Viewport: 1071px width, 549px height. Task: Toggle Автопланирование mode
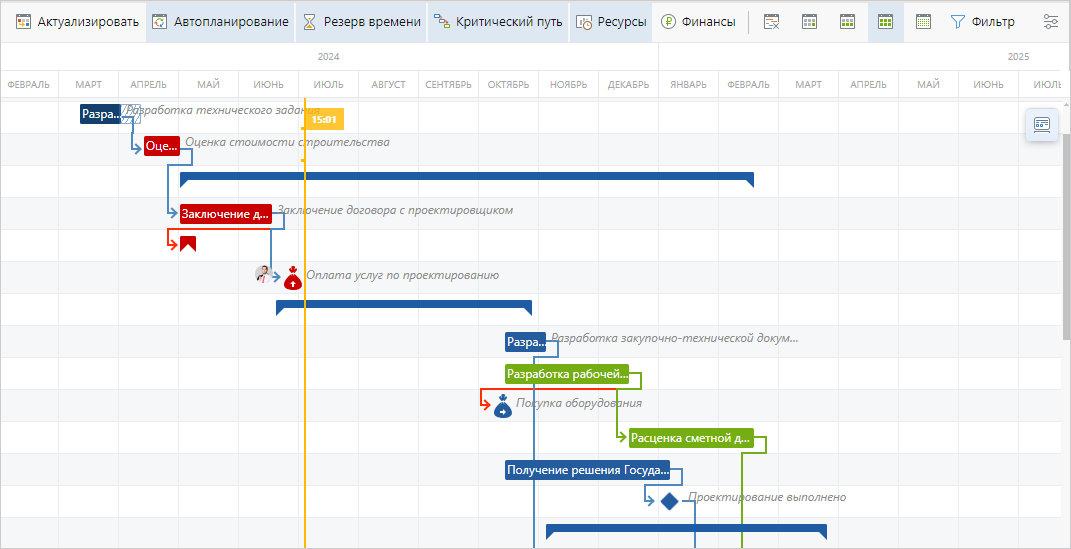pos(220,22)
